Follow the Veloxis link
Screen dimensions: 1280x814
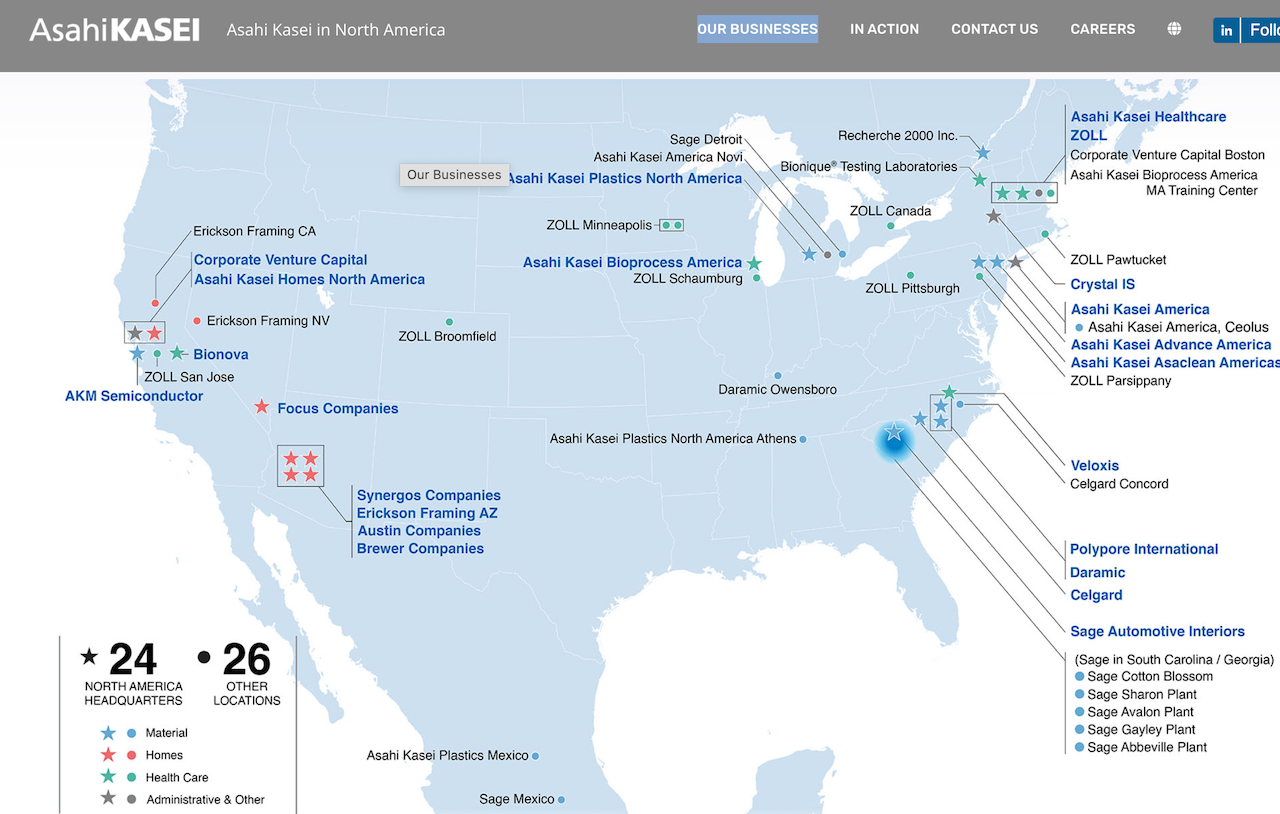[1094, 465]
